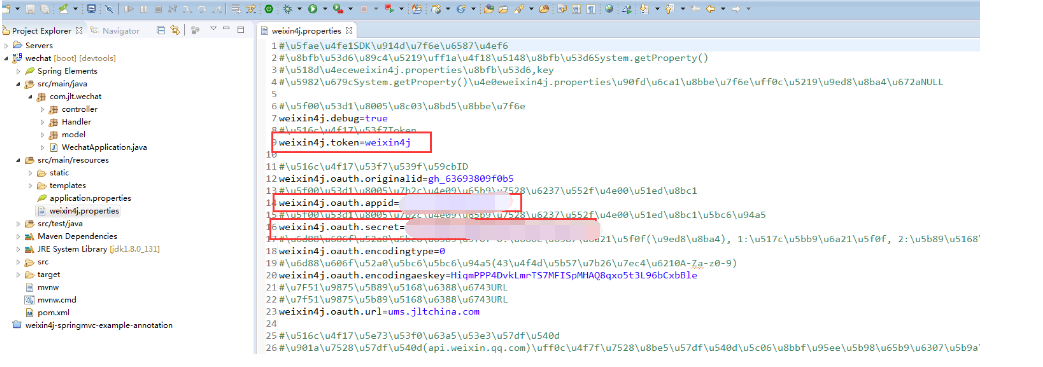The width and height of the screenshot is (1043, 367).
Task: Toggle Link with Editor in Project Explorer
Action: point(175,31)
